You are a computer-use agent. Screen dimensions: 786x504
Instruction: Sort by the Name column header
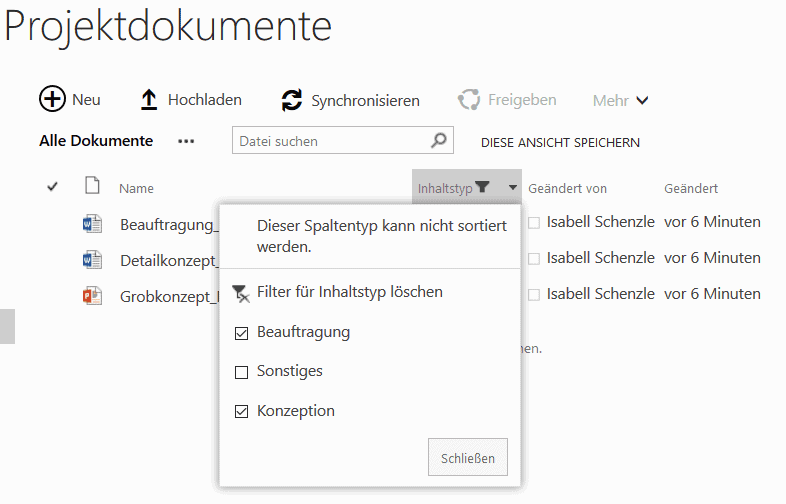(x=136, y=189)
